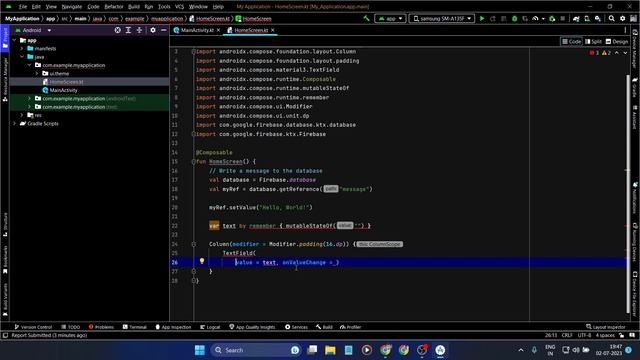Open IDE settings gear in top toolbar

[622, 18]
